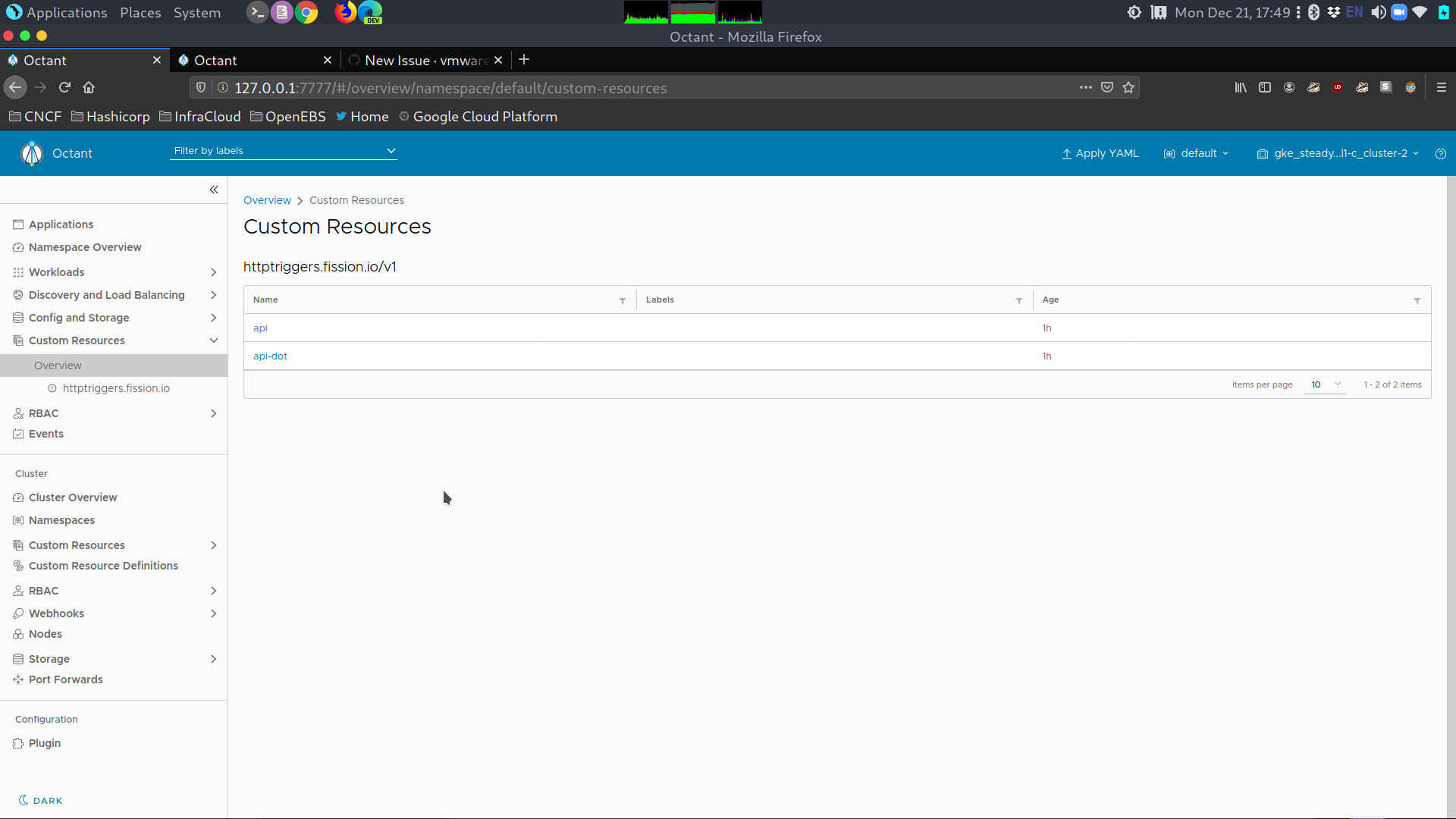Click the Events sidebar icon
1456x819 pixels.
(17, 434)
